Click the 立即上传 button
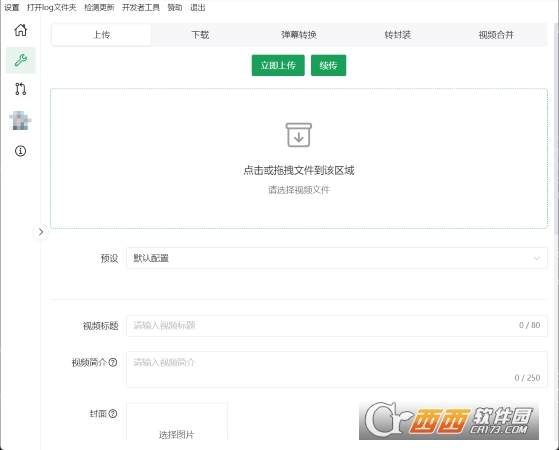 click(x=278, y=65)
